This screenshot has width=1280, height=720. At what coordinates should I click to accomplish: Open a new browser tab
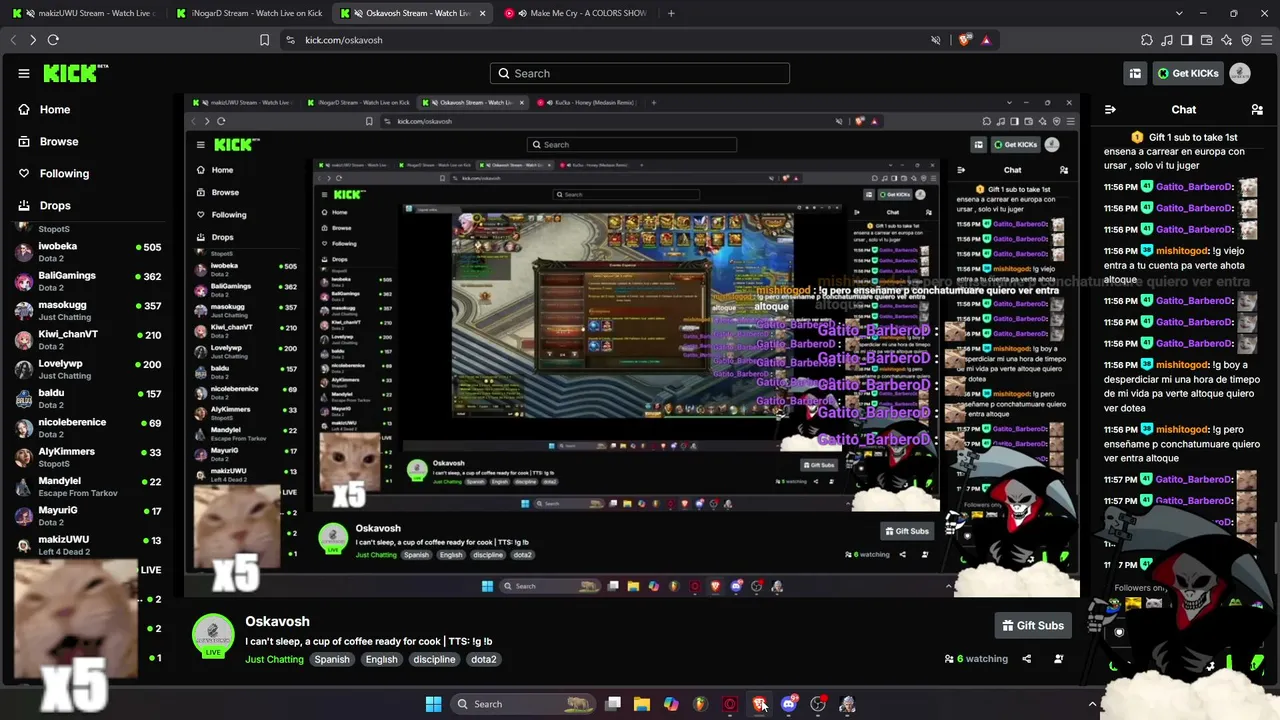point(671,13)
